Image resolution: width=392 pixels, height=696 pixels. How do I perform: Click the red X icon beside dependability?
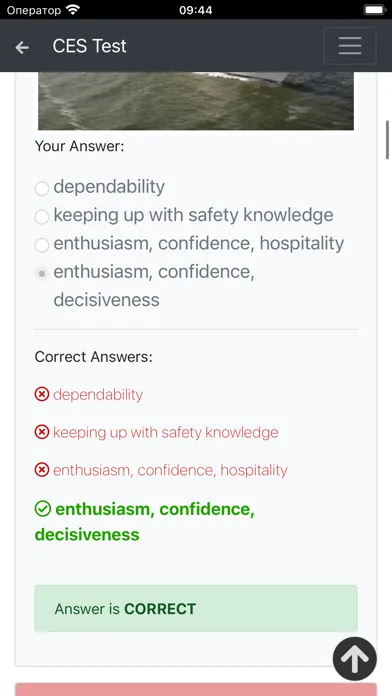point(42,394)
